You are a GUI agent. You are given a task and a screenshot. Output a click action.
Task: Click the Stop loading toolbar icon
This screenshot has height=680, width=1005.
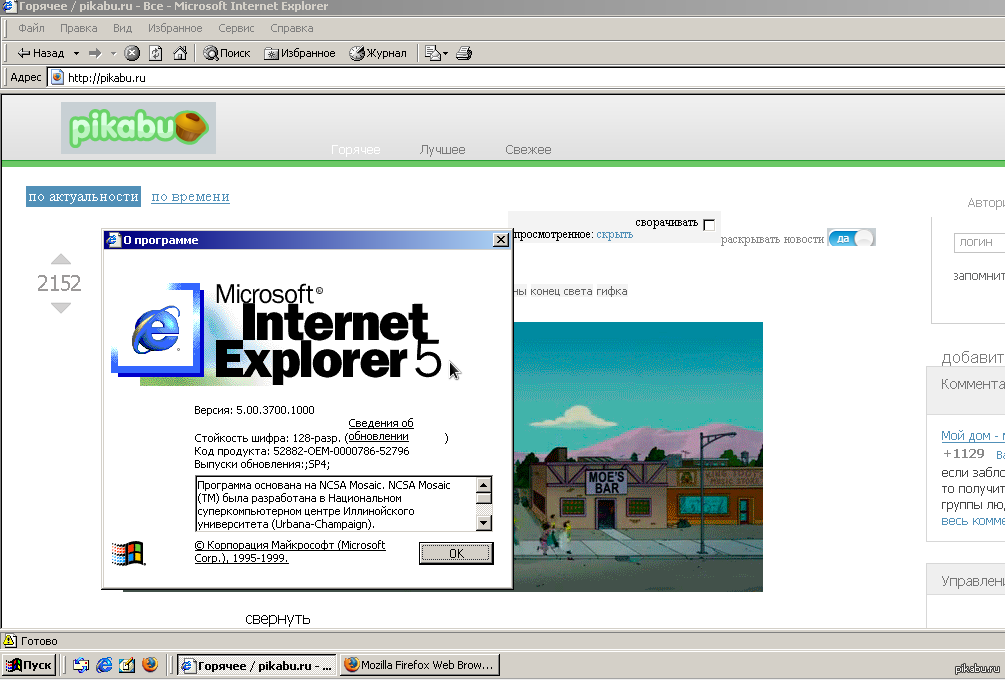click(x=132, y=53)
